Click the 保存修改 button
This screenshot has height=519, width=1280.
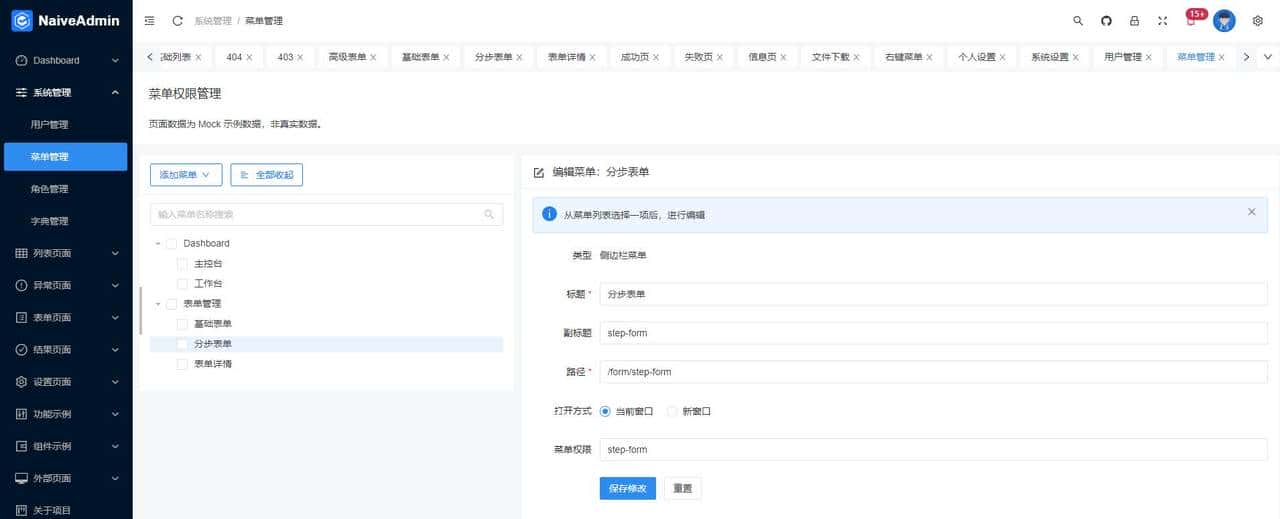[627, 488]
